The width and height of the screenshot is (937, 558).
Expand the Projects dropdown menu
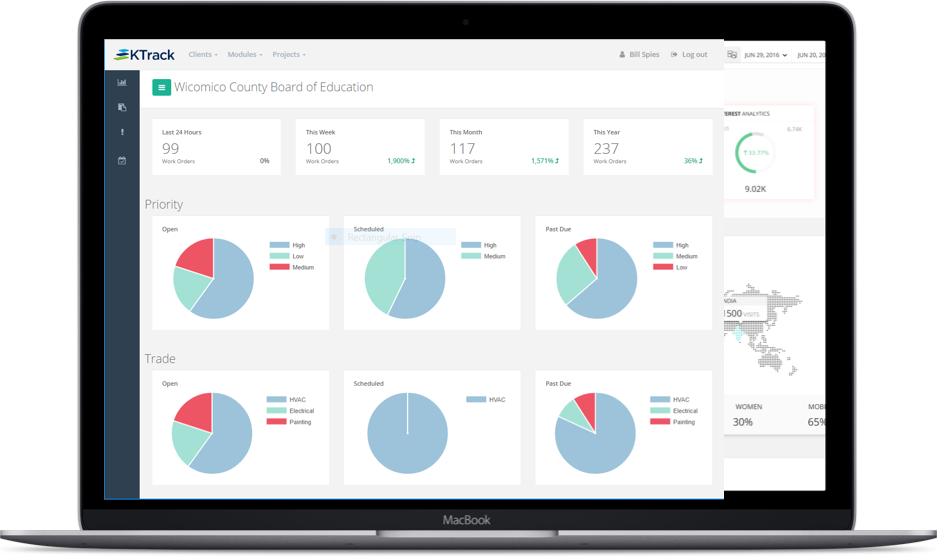[289, 54]
